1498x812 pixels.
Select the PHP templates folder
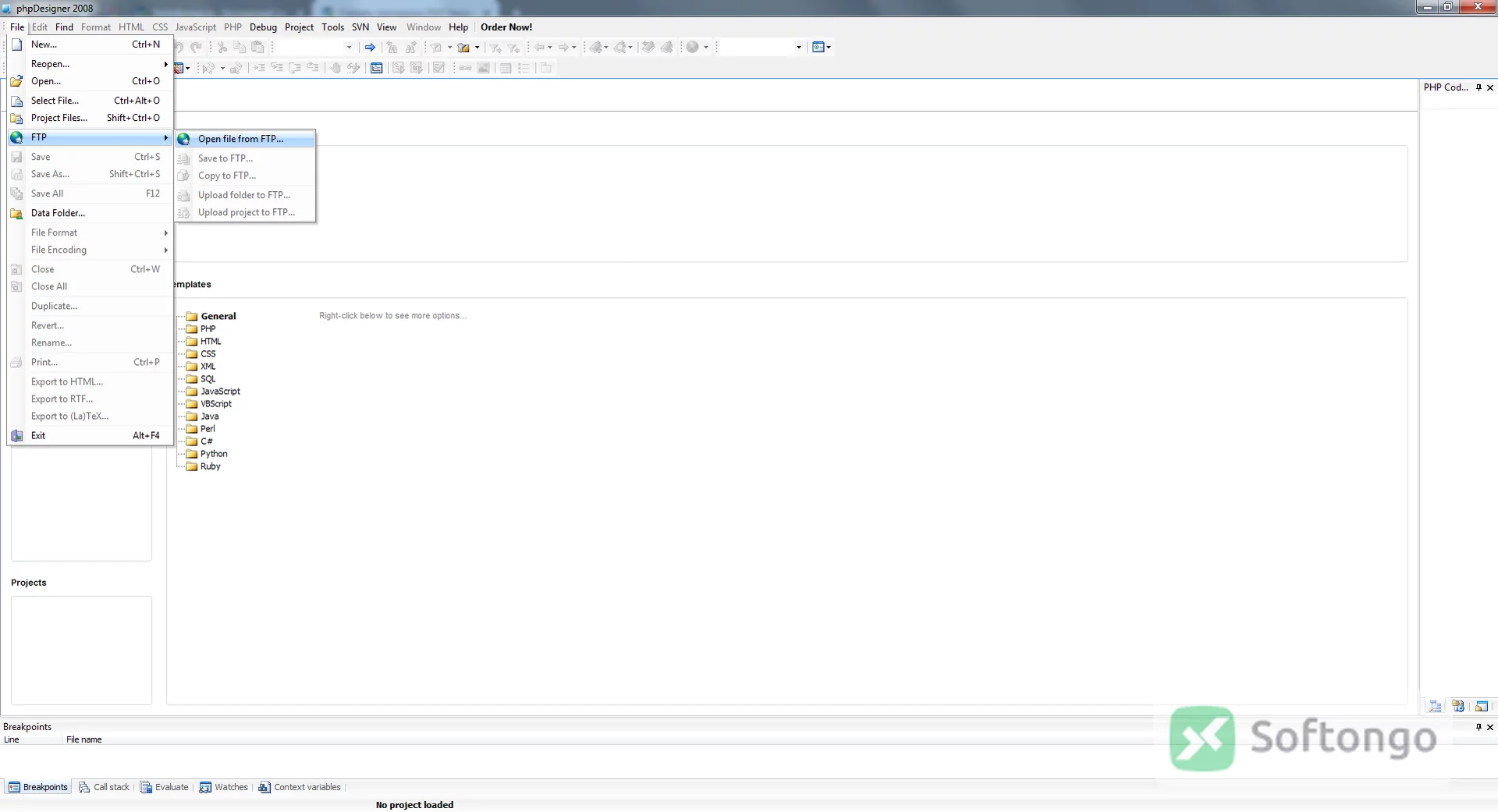tap(201, 329)
